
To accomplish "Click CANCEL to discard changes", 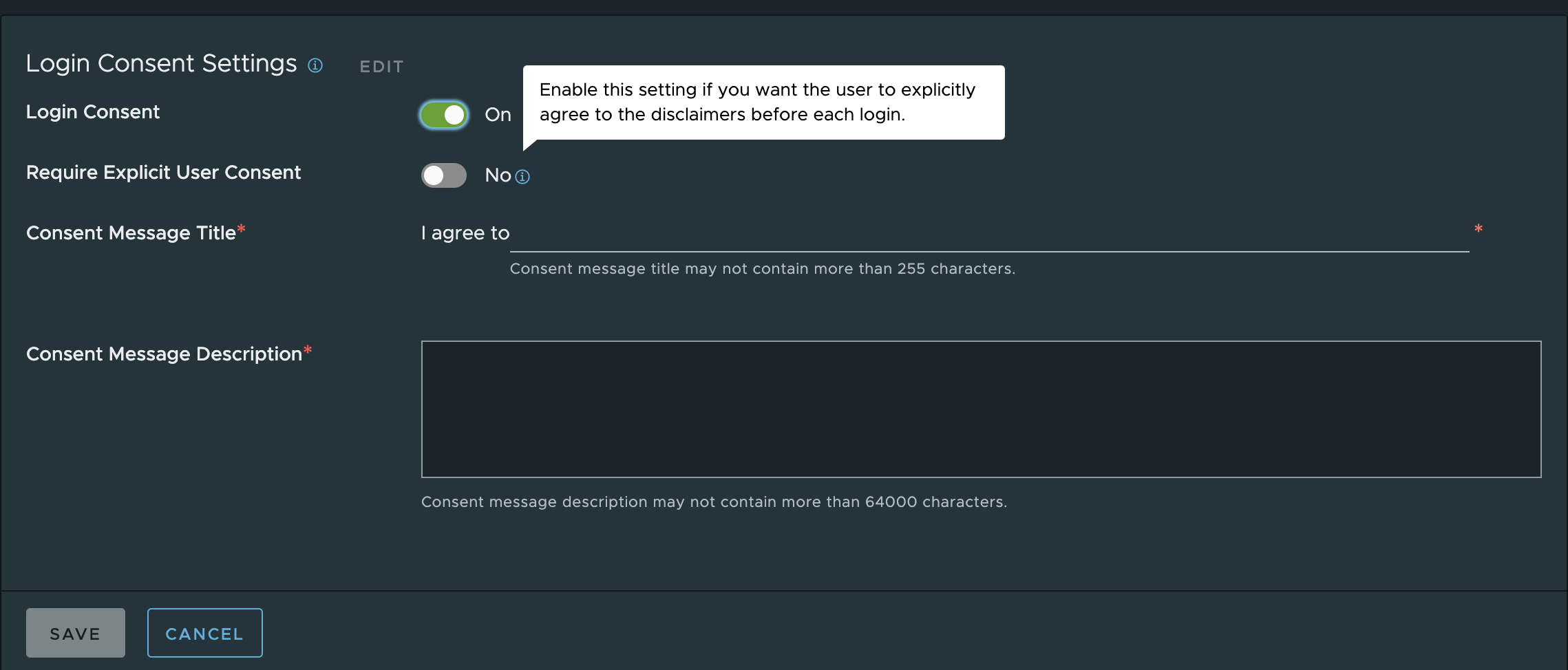I will click(x=204, y=633).
